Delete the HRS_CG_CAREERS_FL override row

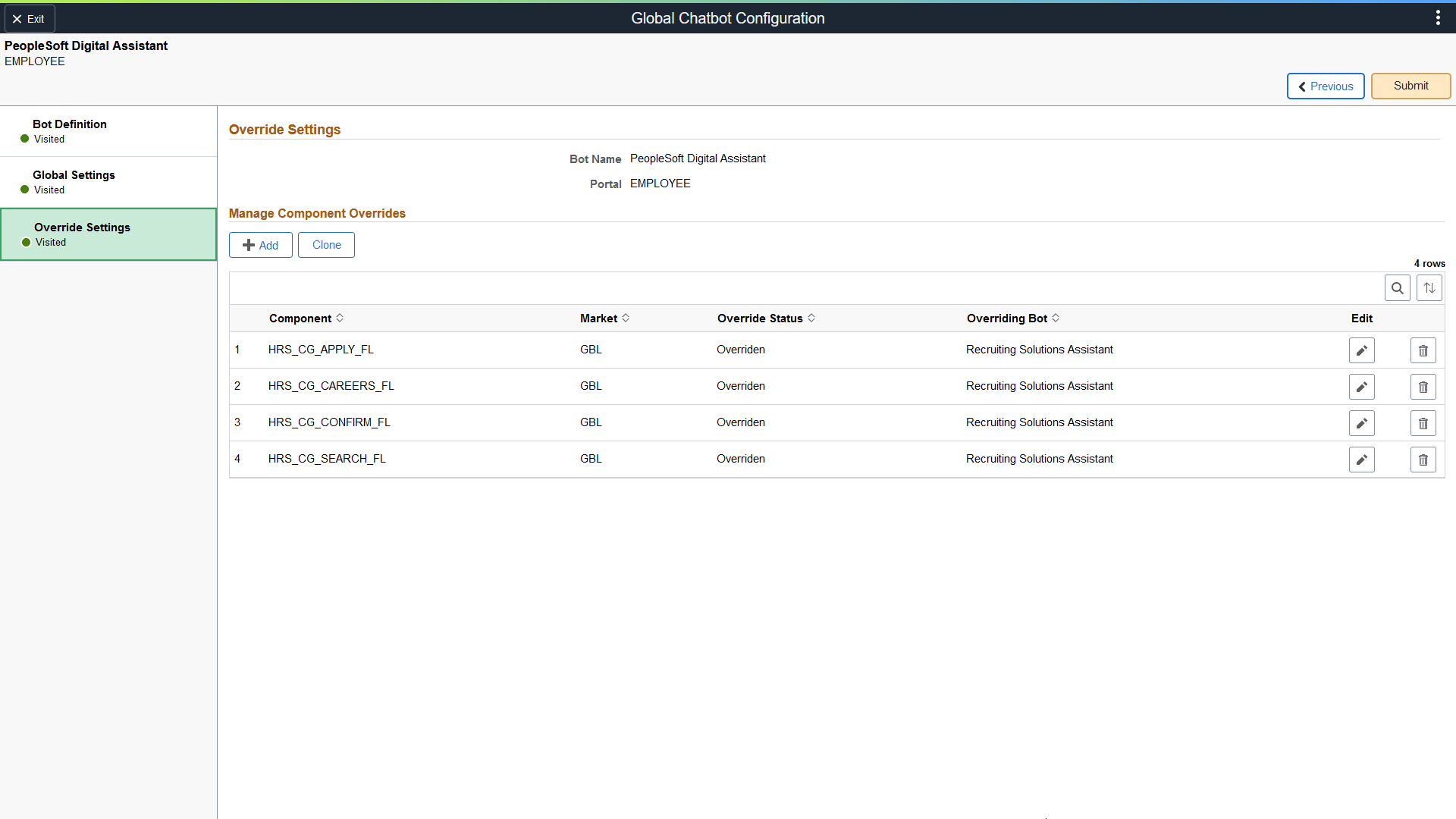tap(1423, 386)
